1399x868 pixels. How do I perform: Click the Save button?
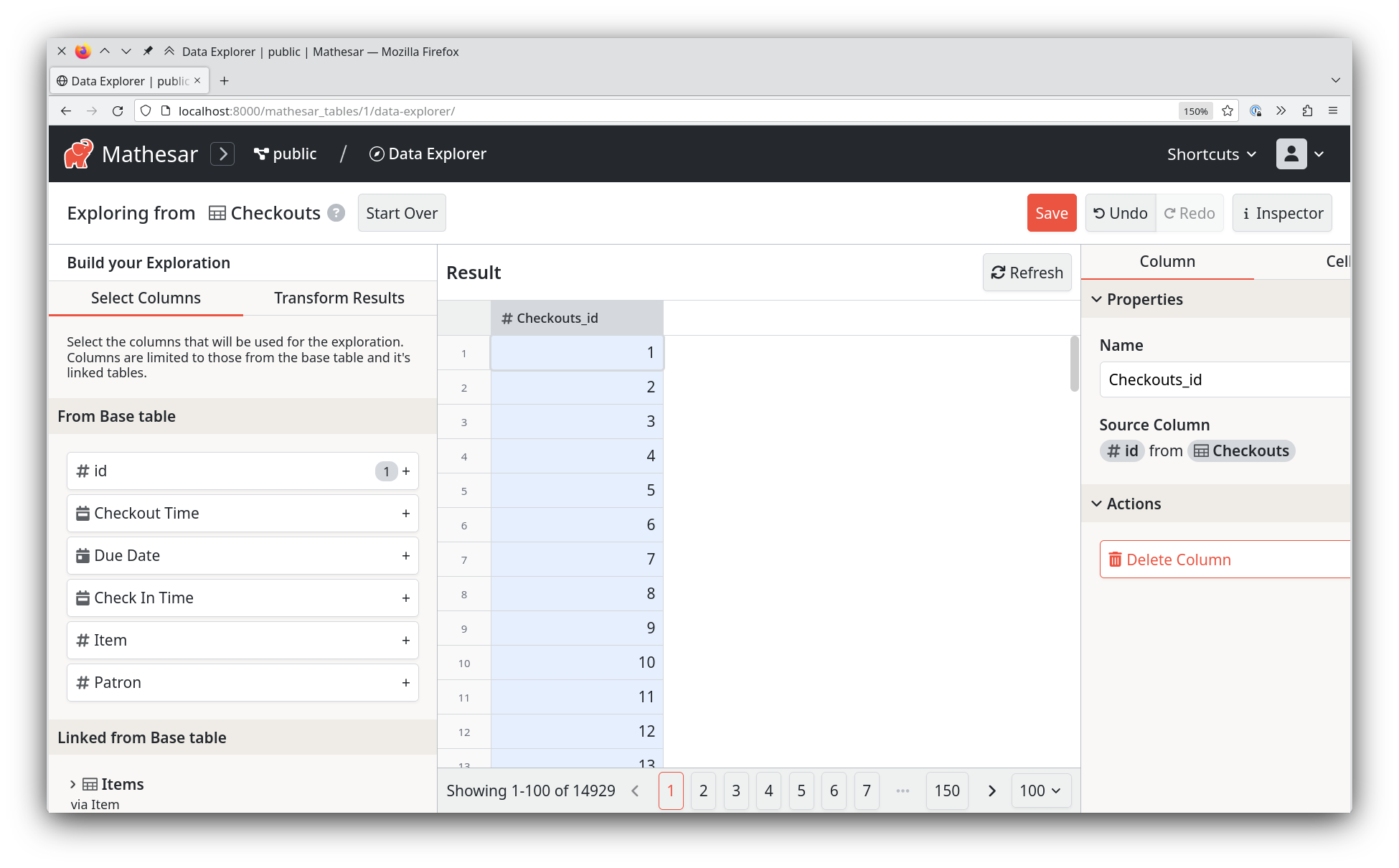point(1051,213)
